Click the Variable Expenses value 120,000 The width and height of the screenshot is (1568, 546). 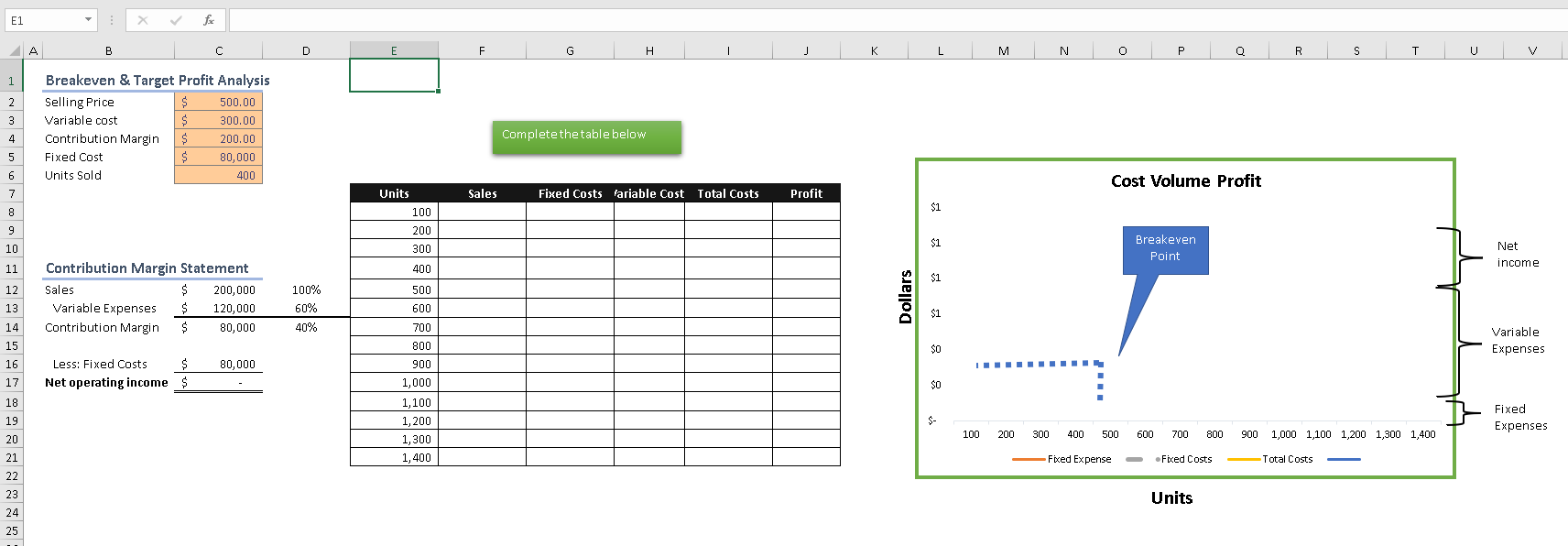click(x=218, y=309)
